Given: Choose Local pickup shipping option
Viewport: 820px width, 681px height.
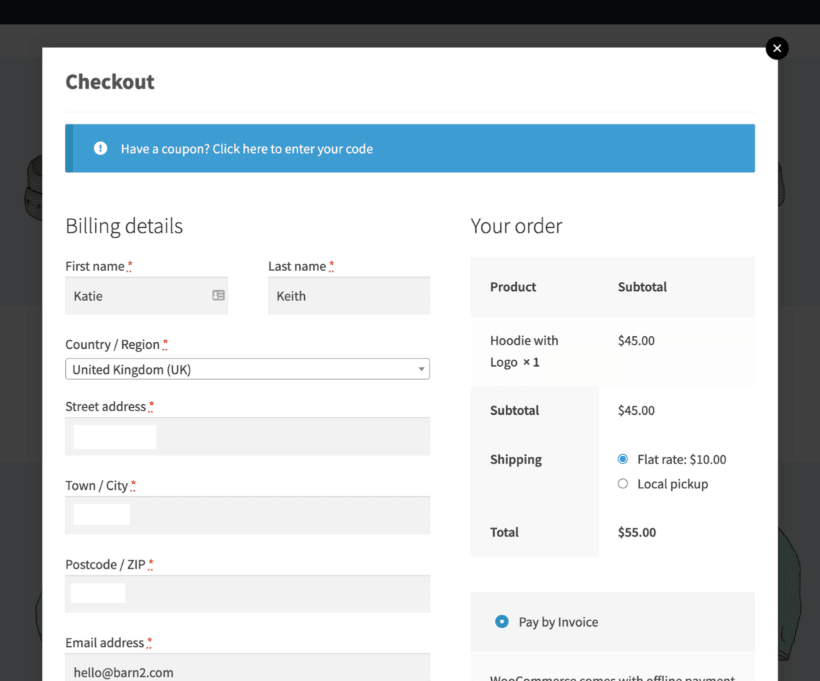Looking at the screenshot, I should coord(623,484).
